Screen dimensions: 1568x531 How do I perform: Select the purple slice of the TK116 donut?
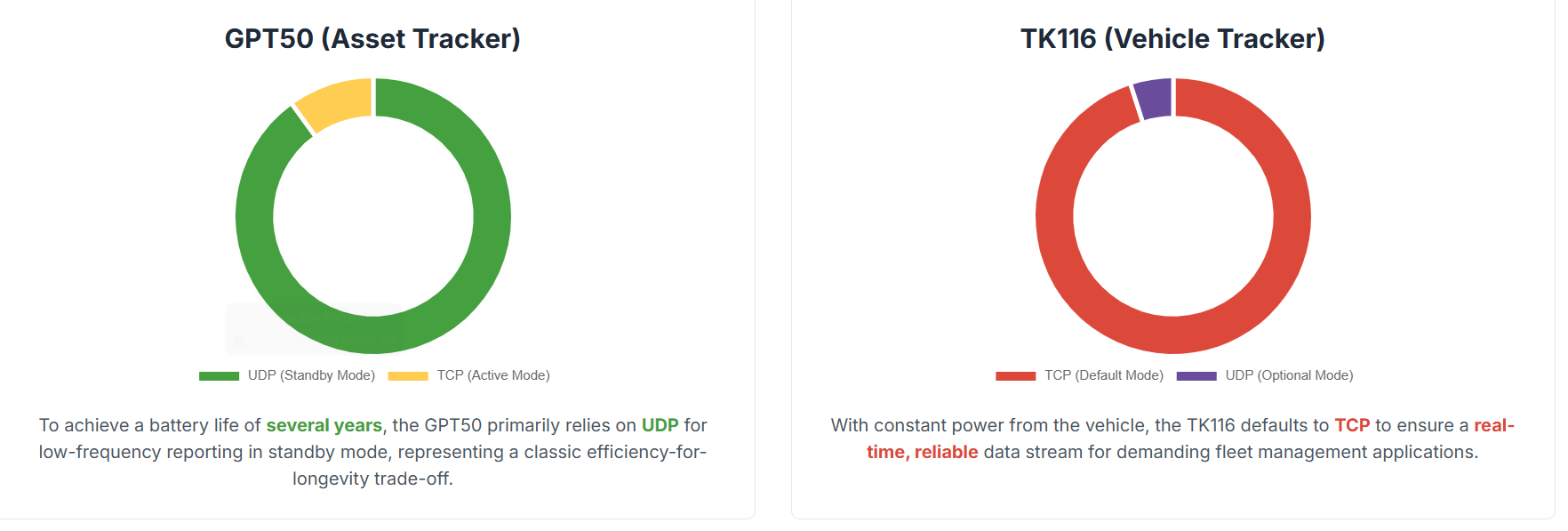[x=1154, y=98]
